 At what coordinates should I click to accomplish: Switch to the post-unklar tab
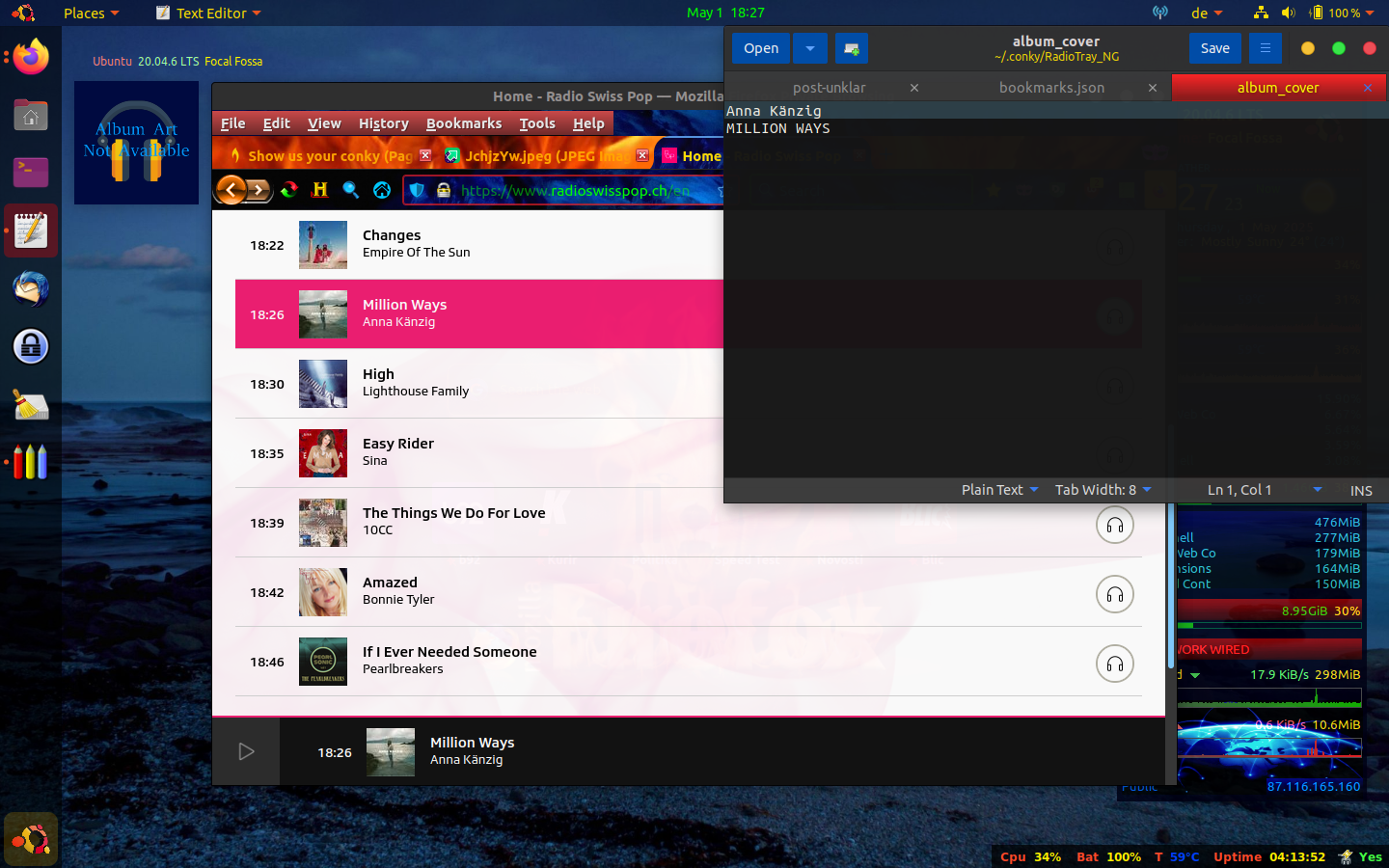coord(830,88)
